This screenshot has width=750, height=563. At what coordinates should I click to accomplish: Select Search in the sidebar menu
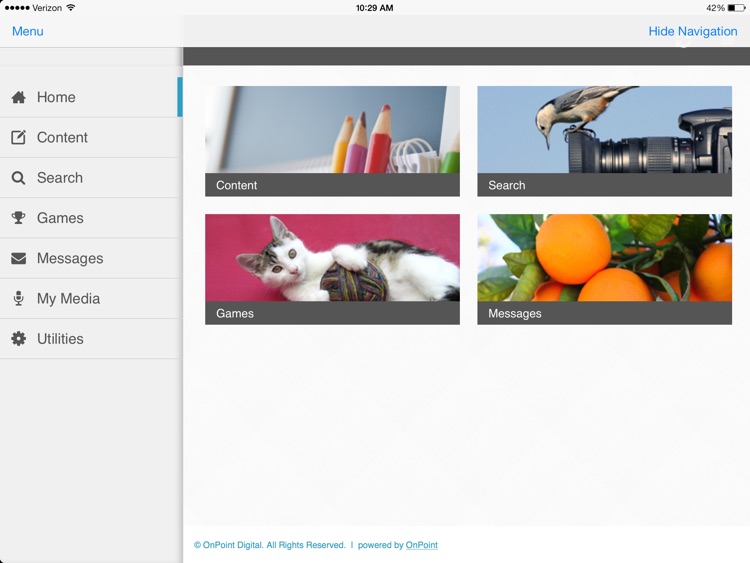pyautogui.click(x=91, y=177)
